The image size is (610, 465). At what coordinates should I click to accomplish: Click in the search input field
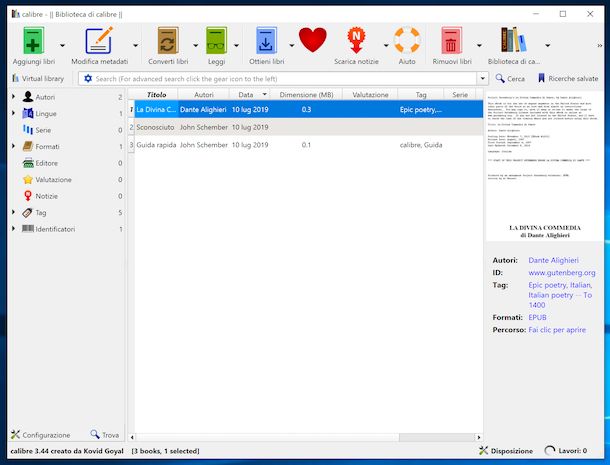point(285,79)
